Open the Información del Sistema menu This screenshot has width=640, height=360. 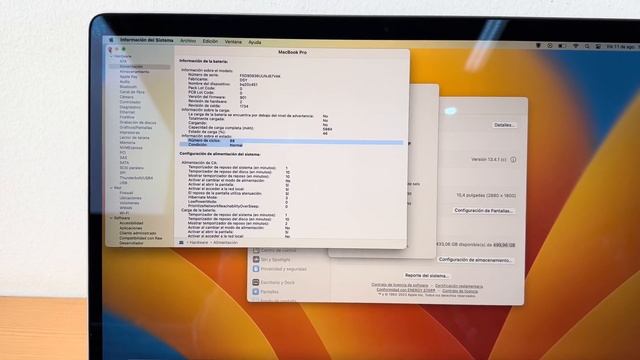pyautogui.click(x=147, y=40)
